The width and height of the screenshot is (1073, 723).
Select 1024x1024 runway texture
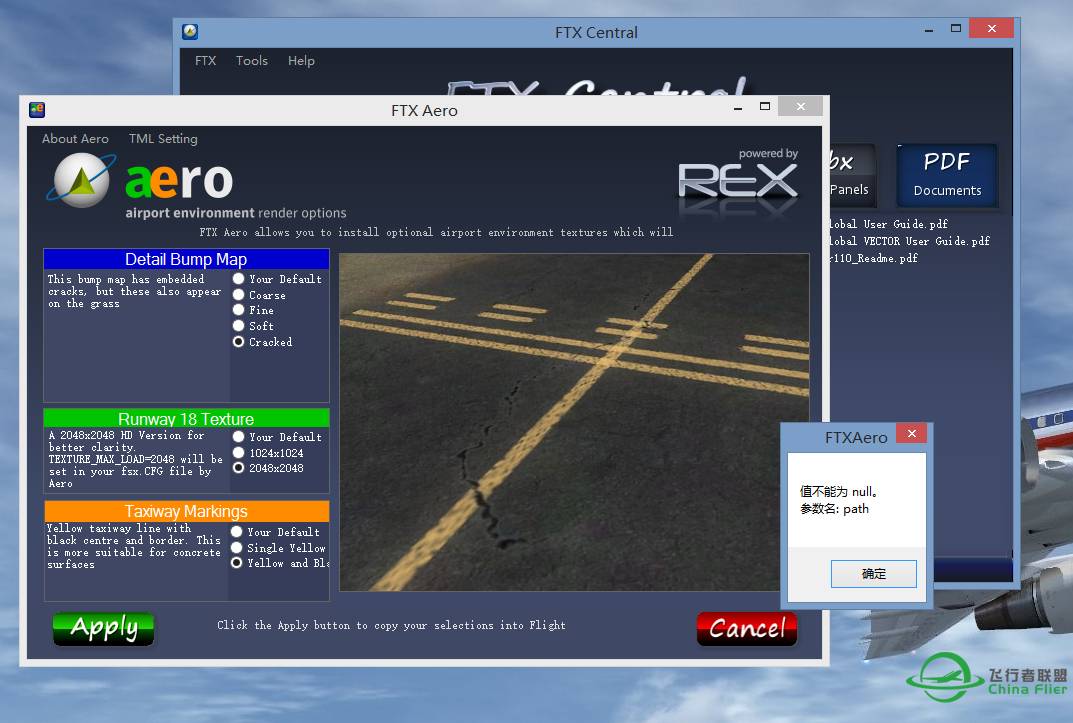click(x=239, y=452)
